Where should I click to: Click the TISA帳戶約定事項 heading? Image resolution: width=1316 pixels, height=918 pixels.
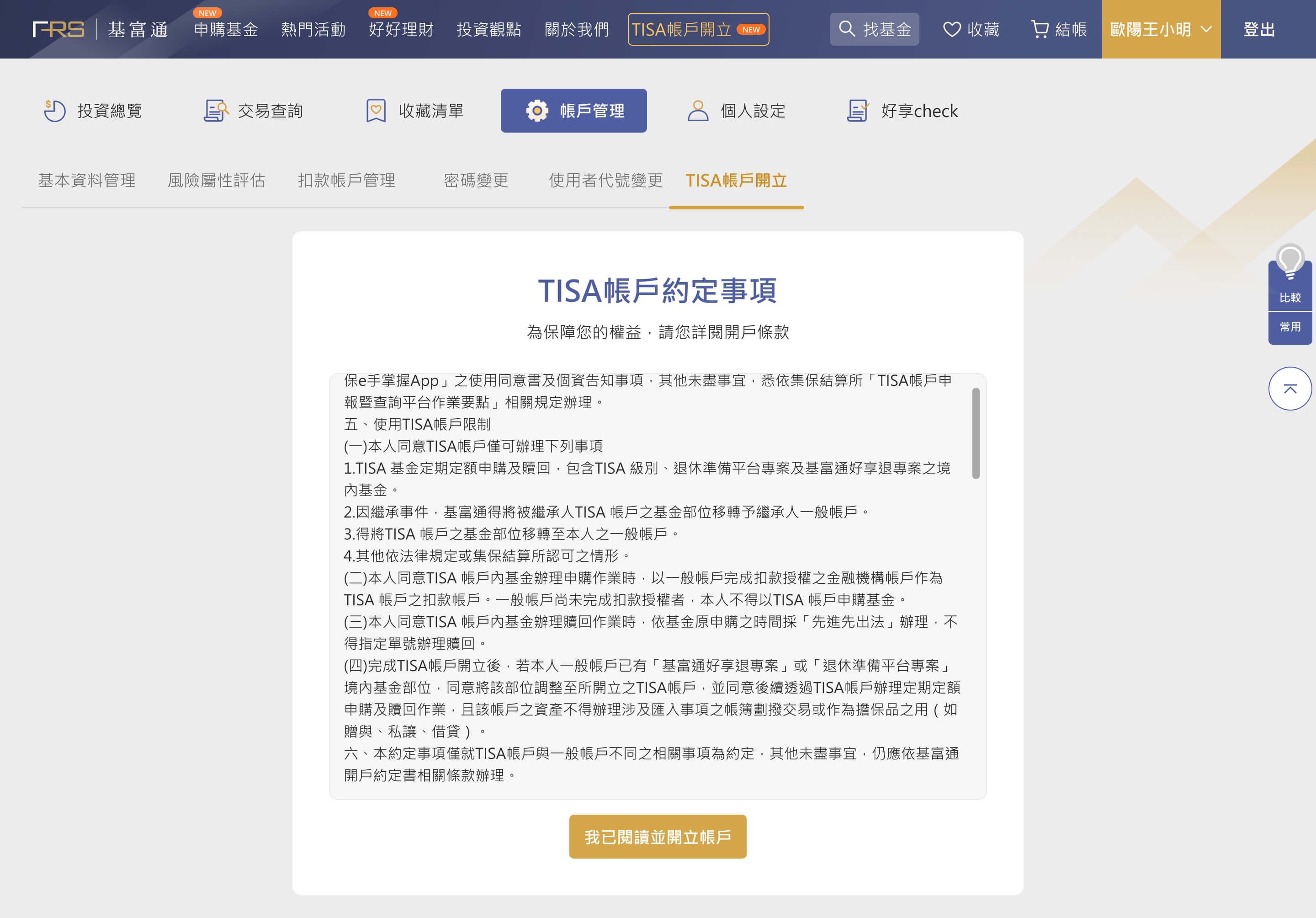[658, 291]
